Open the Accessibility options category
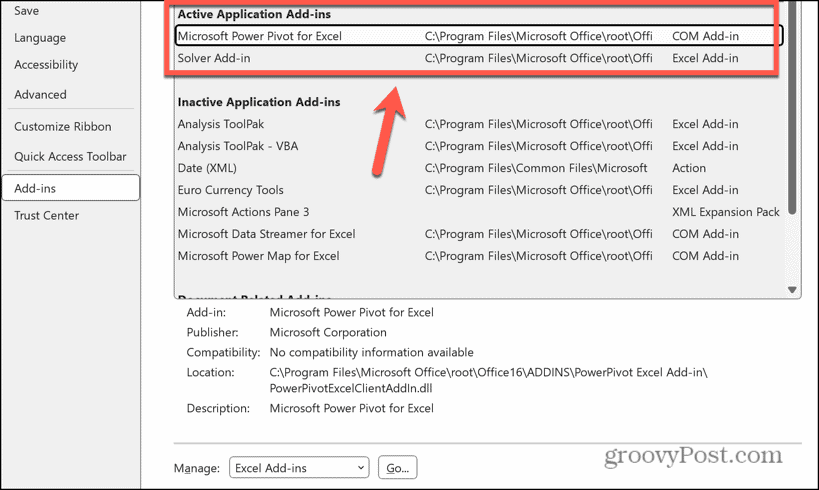 click(x=46, y=65)
